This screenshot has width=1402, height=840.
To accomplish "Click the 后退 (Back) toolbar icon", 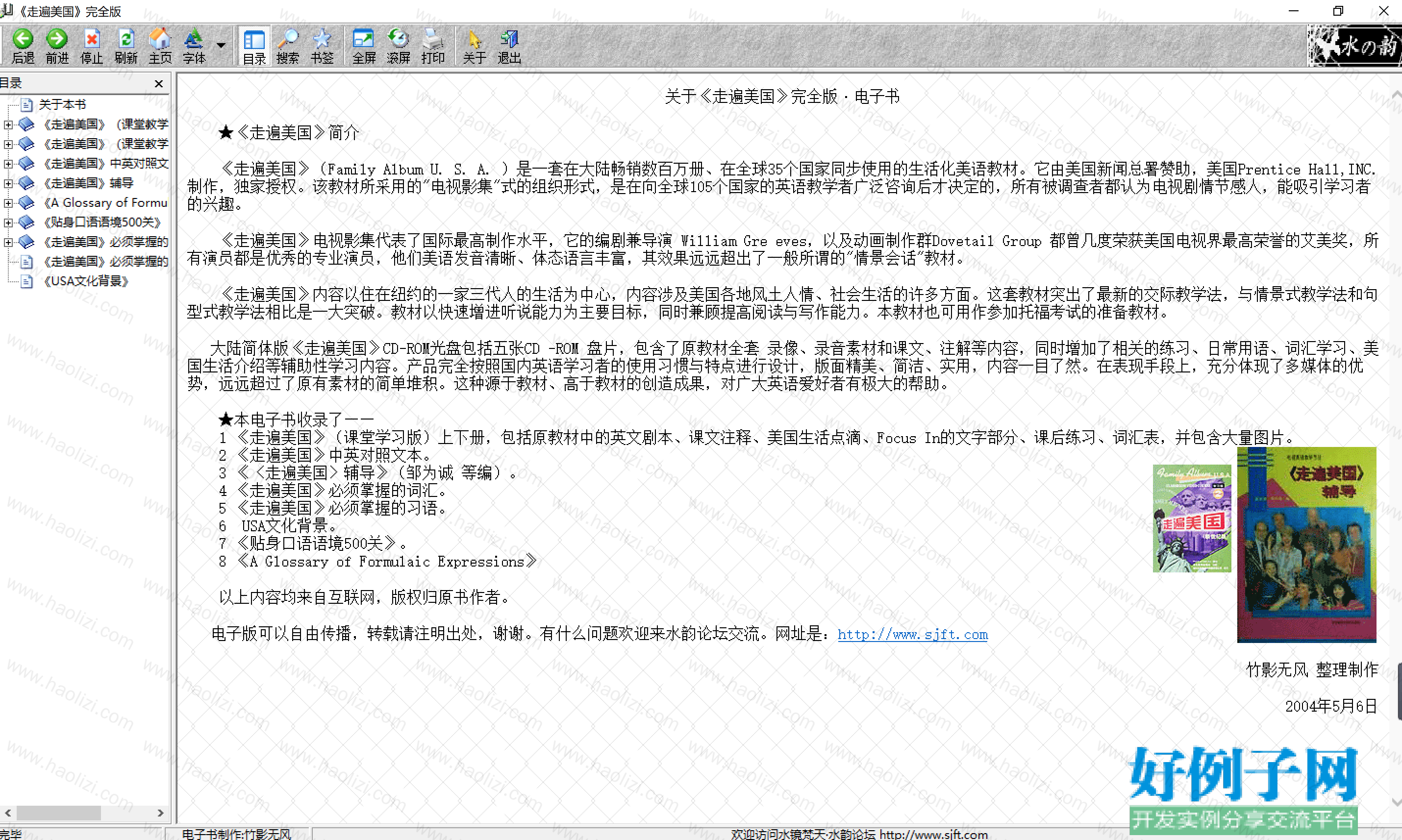I will 23,46.
